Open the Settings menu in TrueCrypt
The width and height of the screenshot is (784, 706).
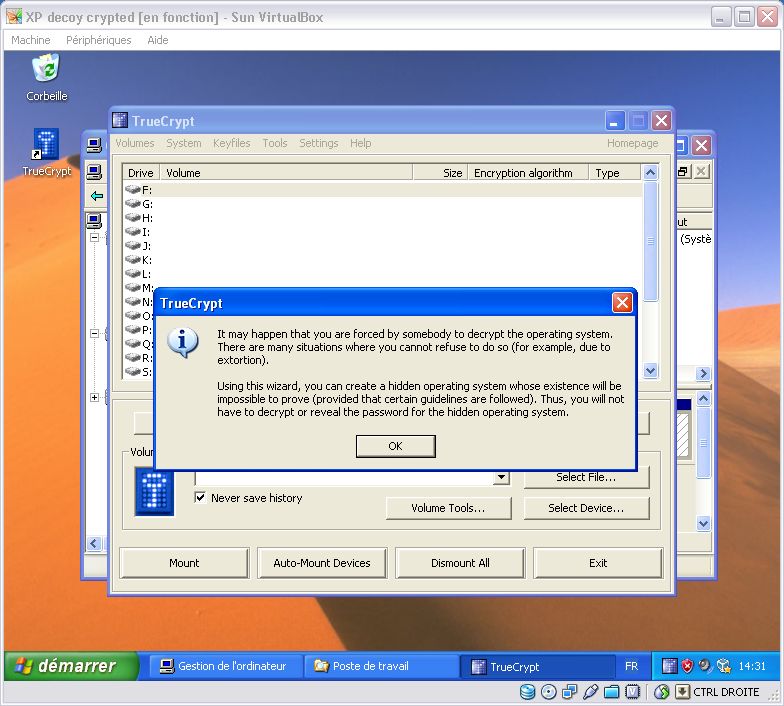pyautogui.click(x=318, y=143)
